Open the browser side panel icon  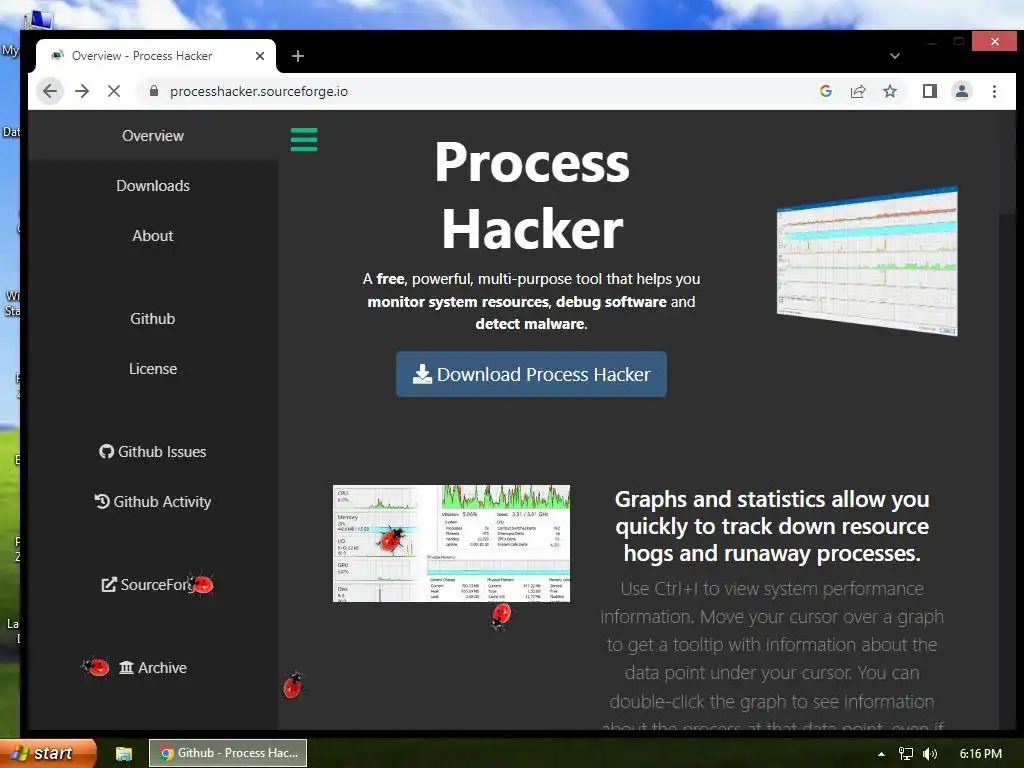click(x=929, y=91)
